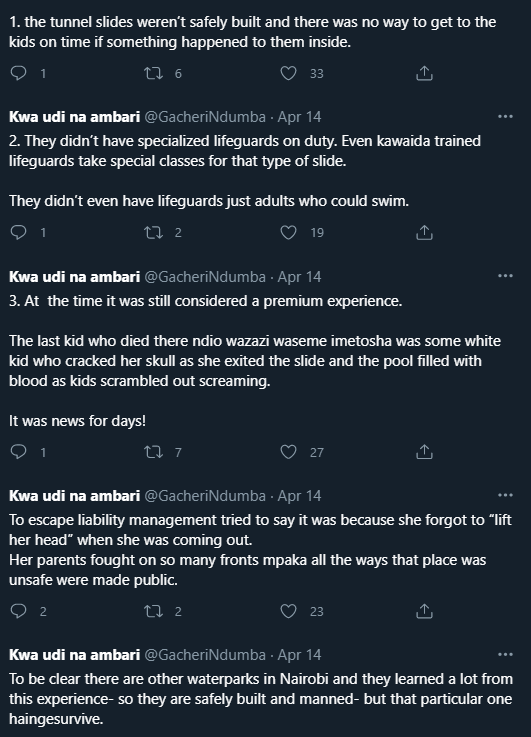Open more options for Nairobi waterparks tweet
This screenshot has width=531, height=737.
click(505, 654)
